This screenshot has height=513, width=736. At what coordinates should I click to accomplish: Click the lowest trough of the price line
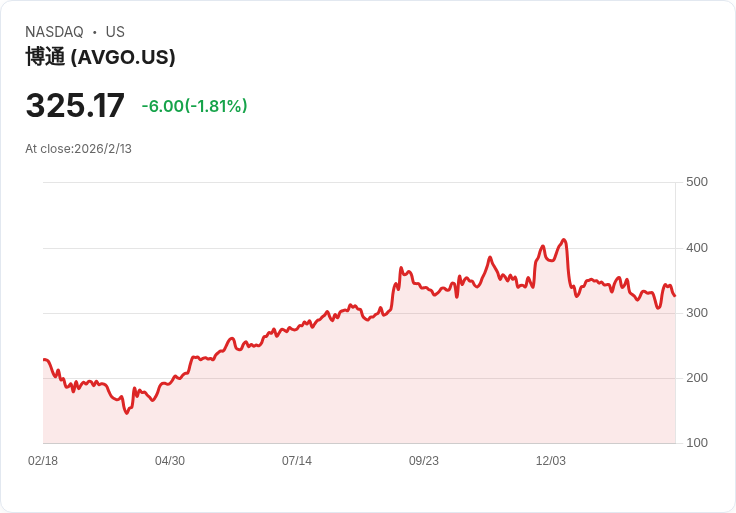[127, 413]
